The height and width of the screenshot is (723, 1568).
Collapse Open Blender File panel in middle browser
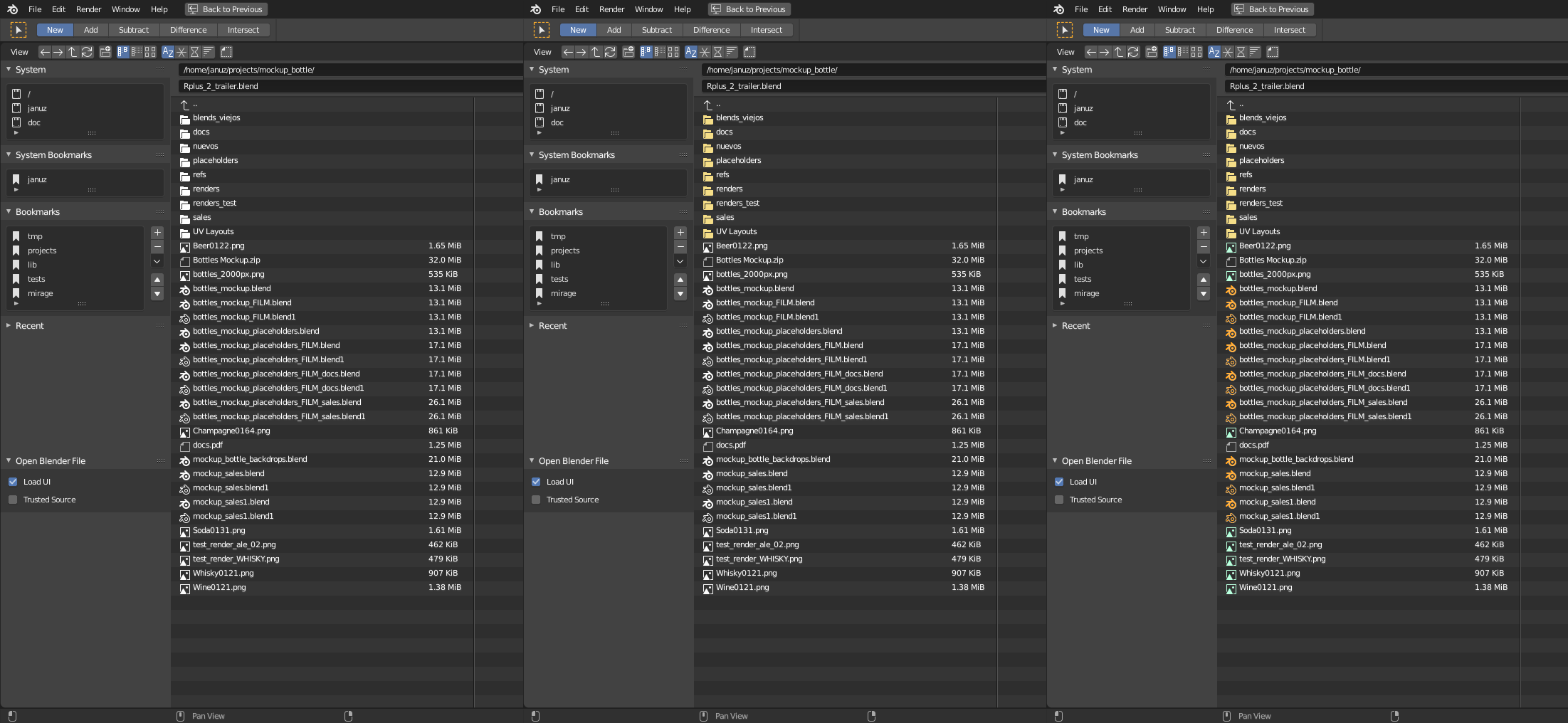[532, 461]
